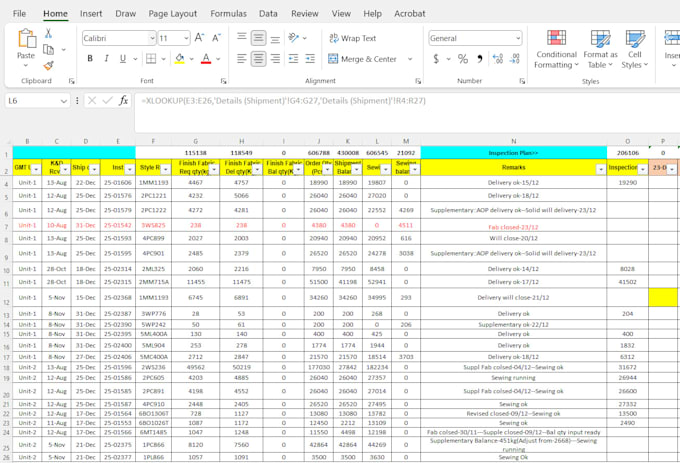Click the Copy icon
Screen dimensions: 680x463
tap(49, 49)
